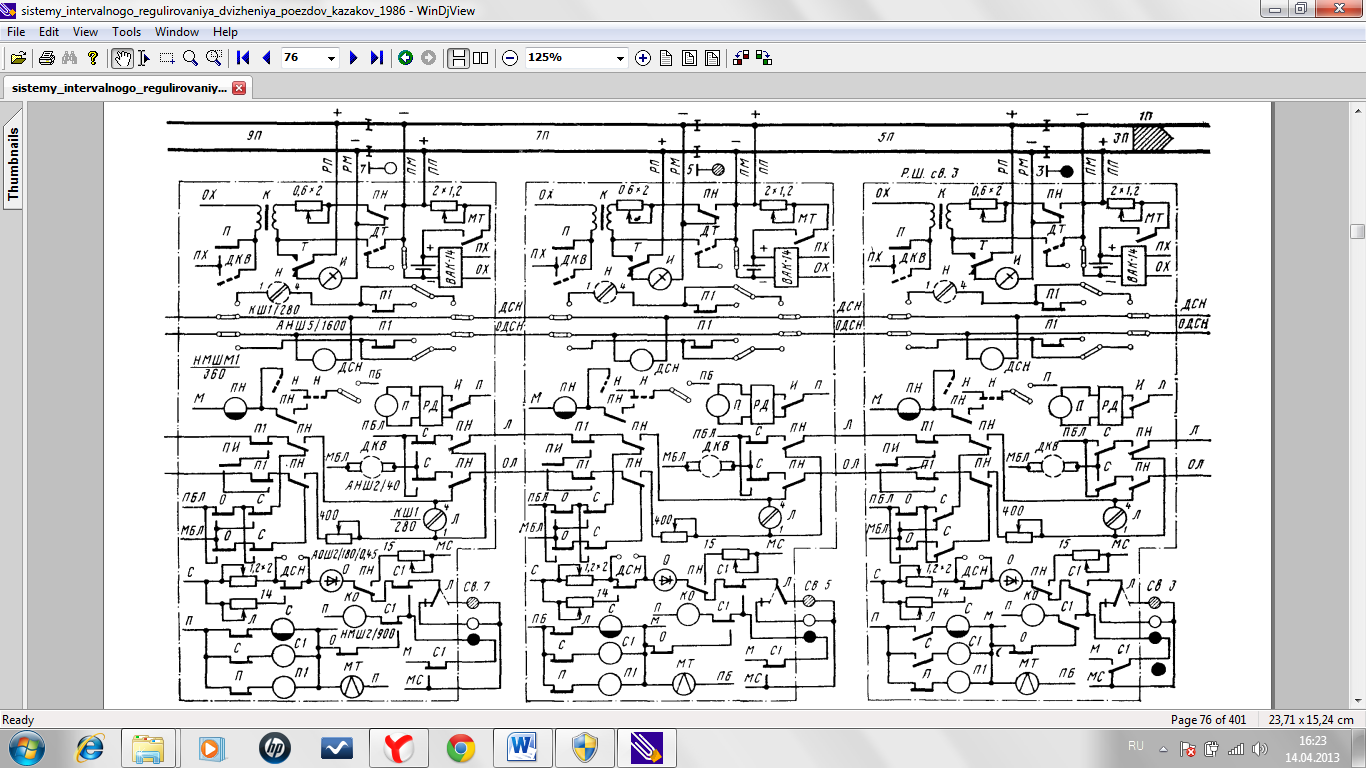Go to the first page
Screen dimensions: 1366x768
pos(243,58)
